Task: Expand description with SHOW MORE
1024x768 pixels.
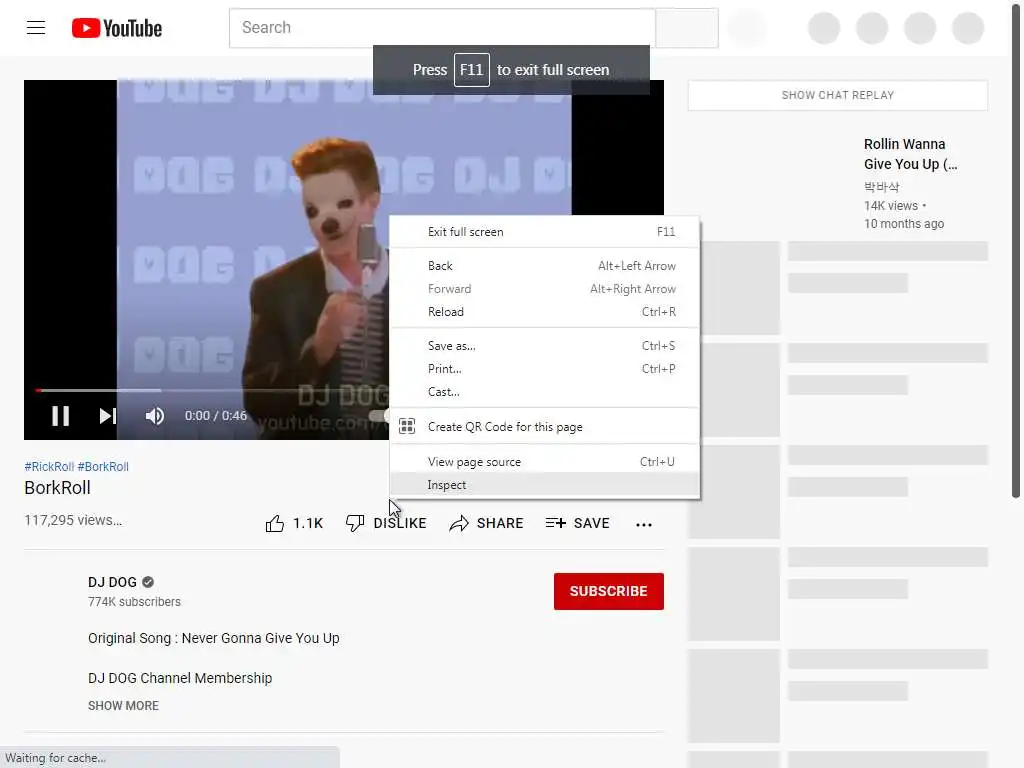Action: point(123,705)
